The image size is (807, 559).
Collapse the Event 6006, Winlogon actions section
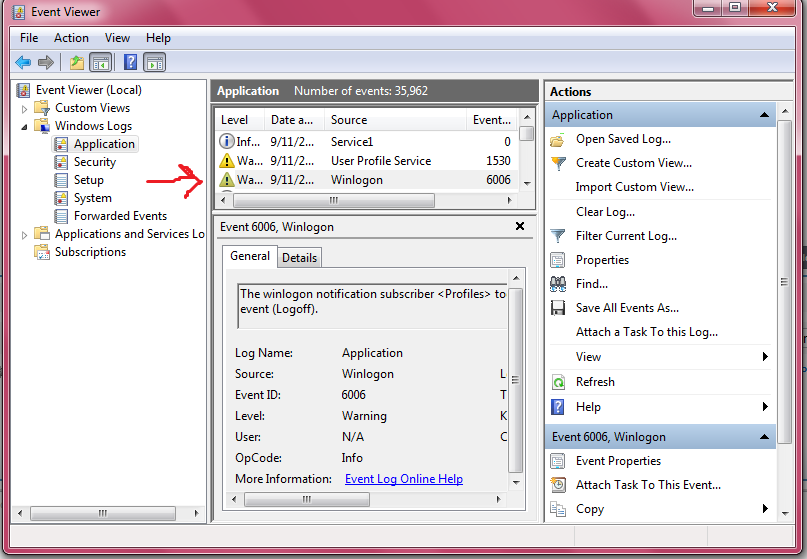coord(764,436)
